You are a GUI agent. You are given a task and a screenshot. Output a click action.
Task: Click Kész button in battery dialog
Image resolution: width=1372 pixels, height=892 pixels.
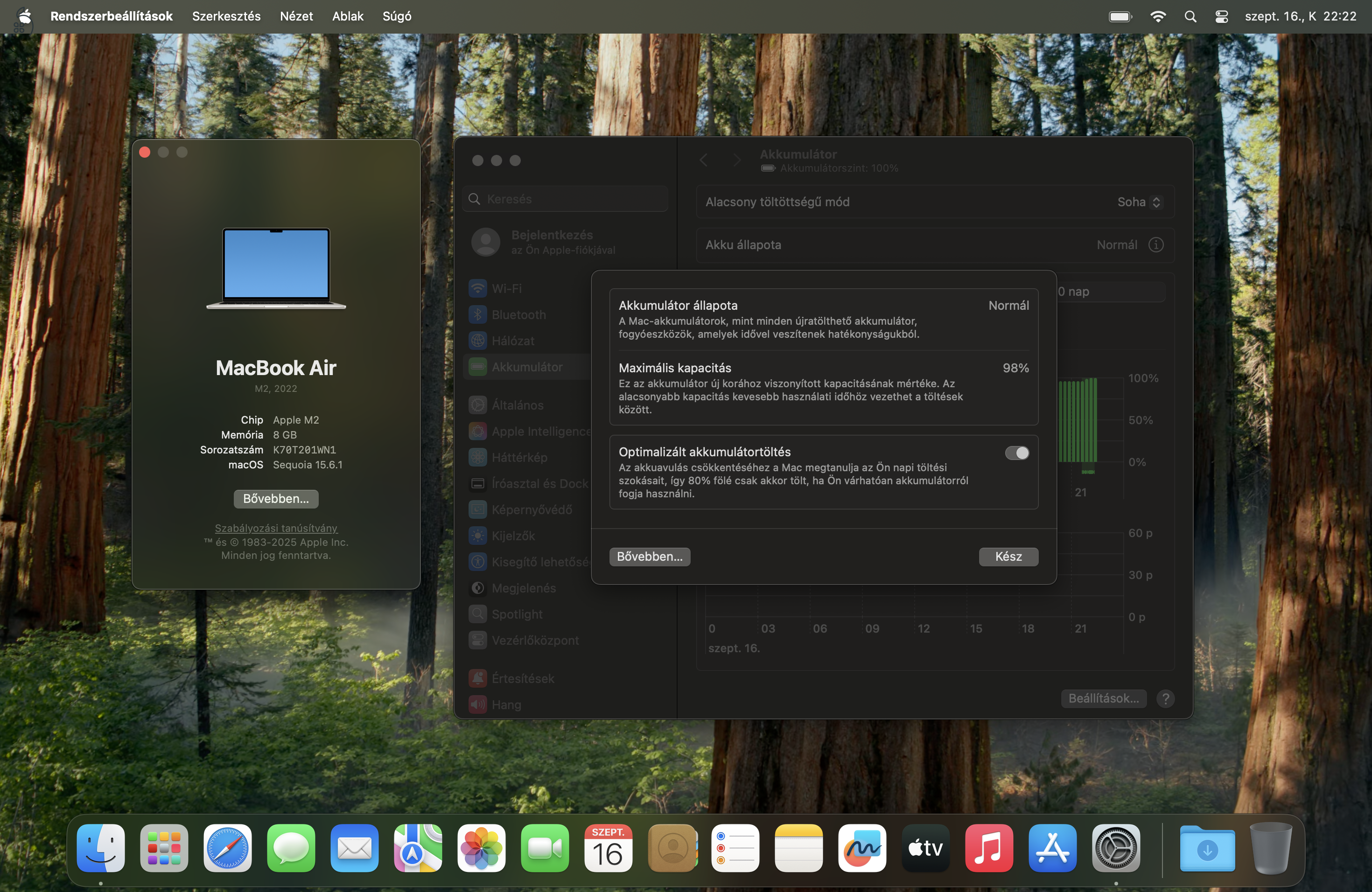coord(1009,557)
